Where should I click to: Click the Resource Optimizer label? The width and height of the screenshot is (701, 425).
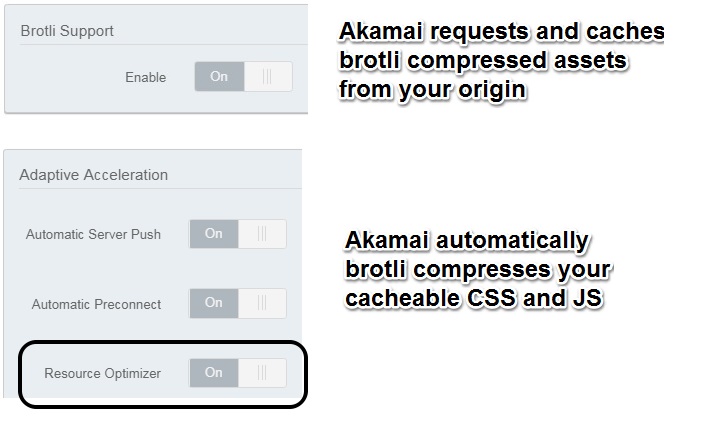pyautogui.click(x=102, y=373)
